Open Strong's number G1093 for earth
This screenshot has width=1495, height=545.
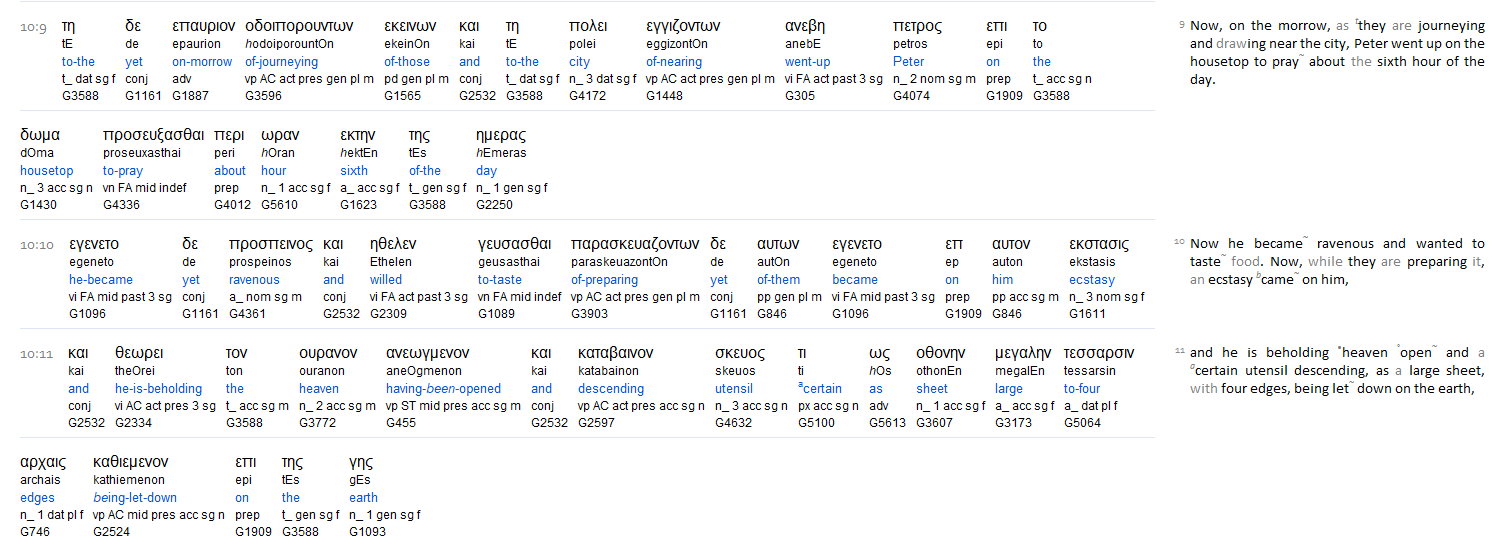pos(367,532)
